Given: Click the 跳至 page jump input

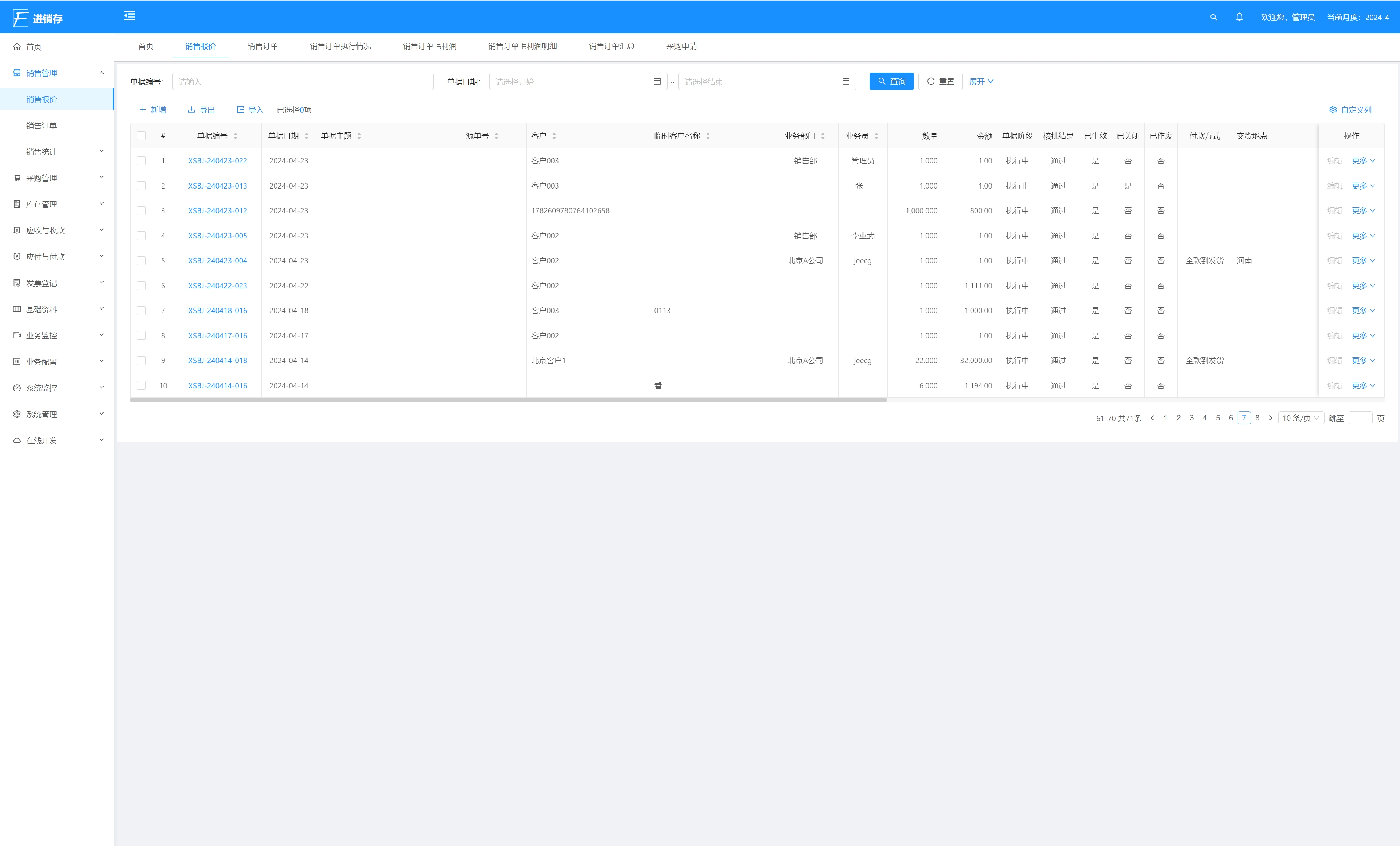Looking at the screenshot, I should point(1360,418).
